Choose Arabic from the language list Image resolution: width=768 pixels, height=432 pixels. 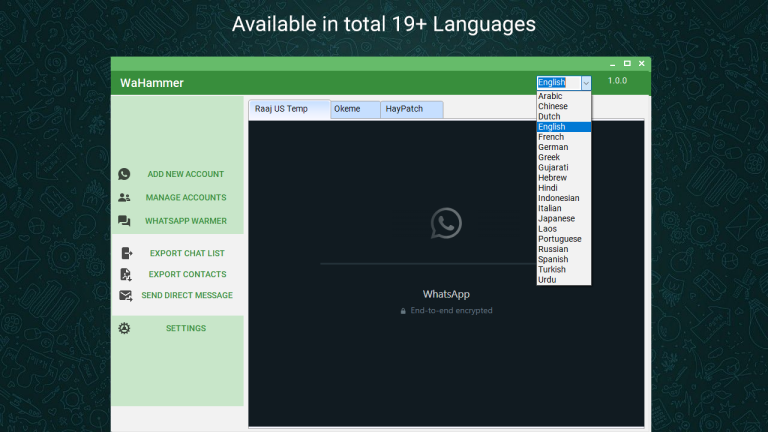551,96
